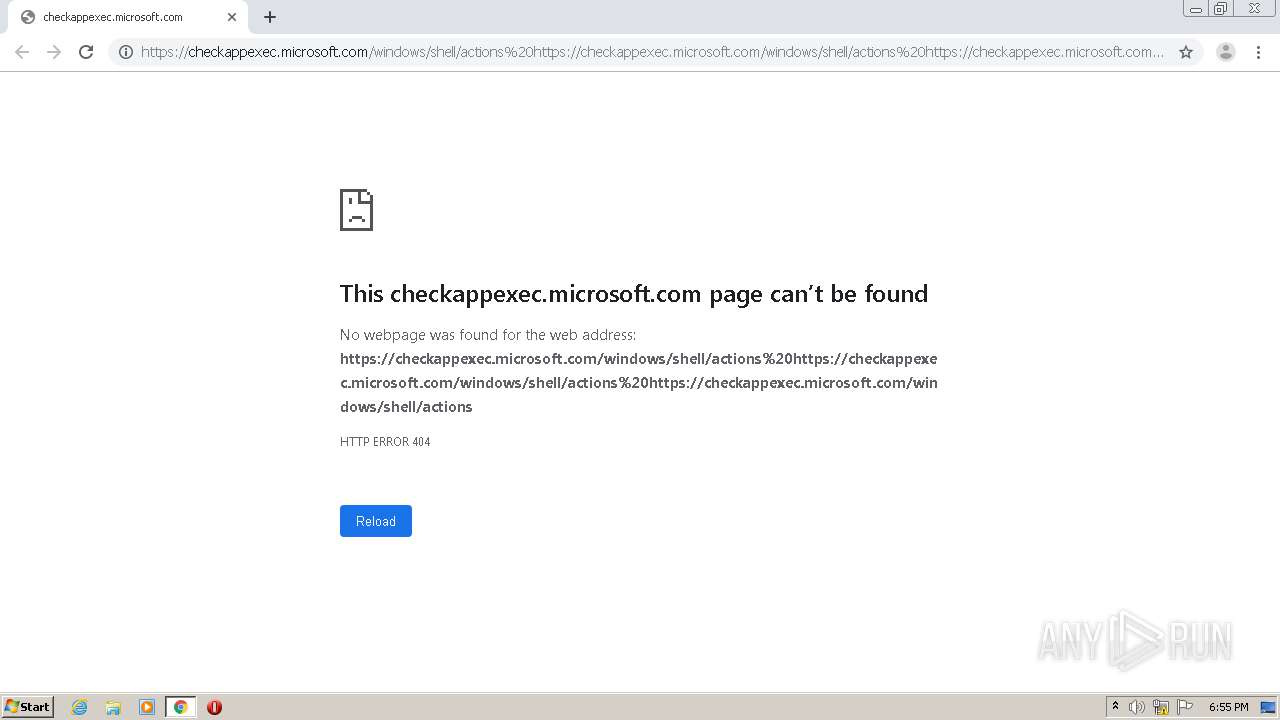
Task: Click the browser forward arrow
Action: [x=54, y=52]
